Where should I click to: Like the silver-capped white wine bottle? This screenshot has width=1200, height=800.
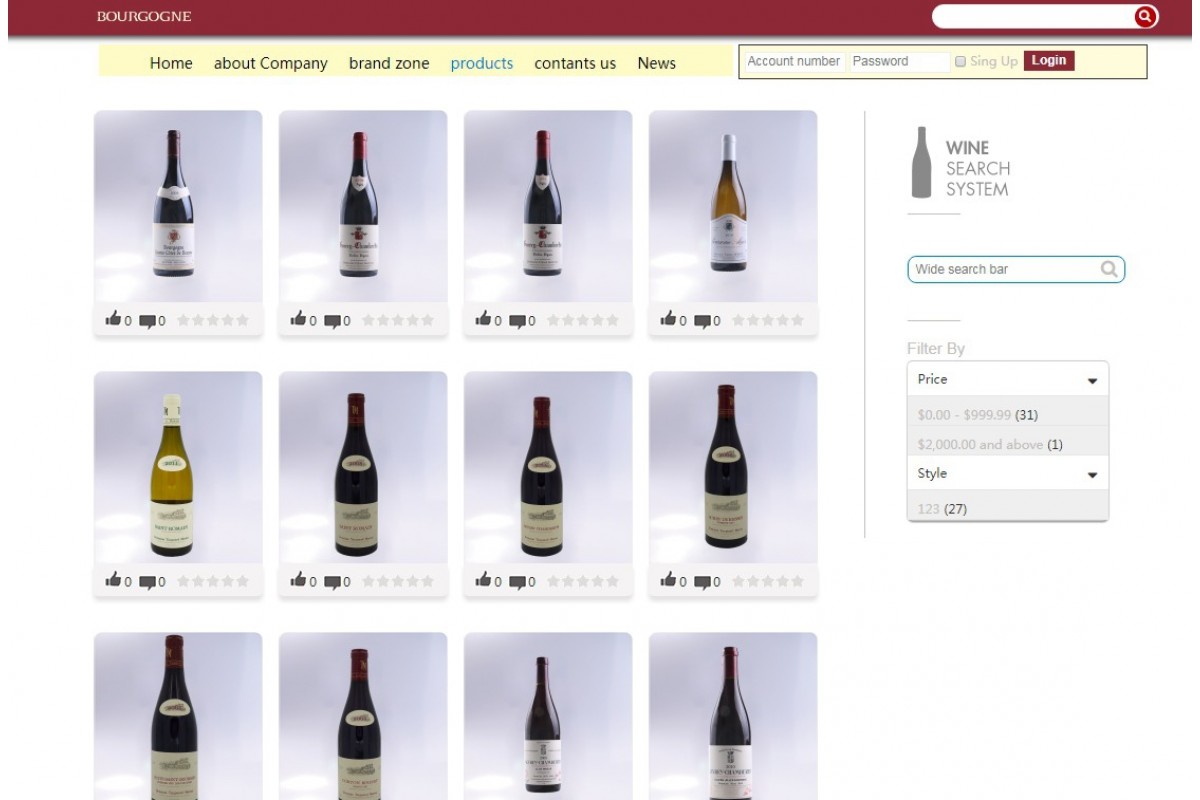point(669,319)
